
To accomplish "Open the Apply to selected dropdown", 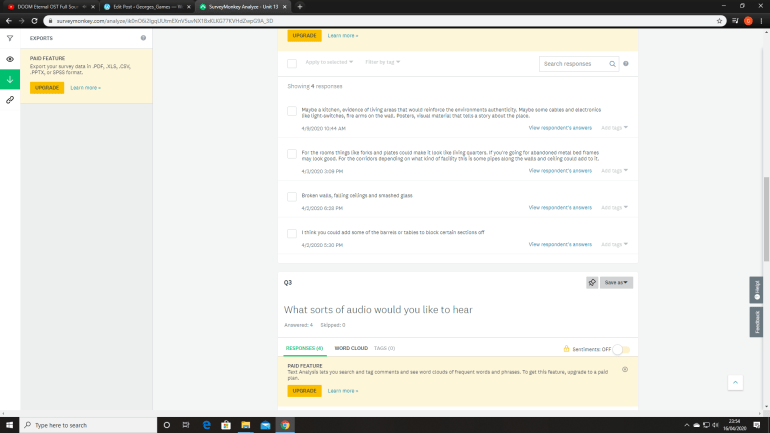I will [329, 63].
